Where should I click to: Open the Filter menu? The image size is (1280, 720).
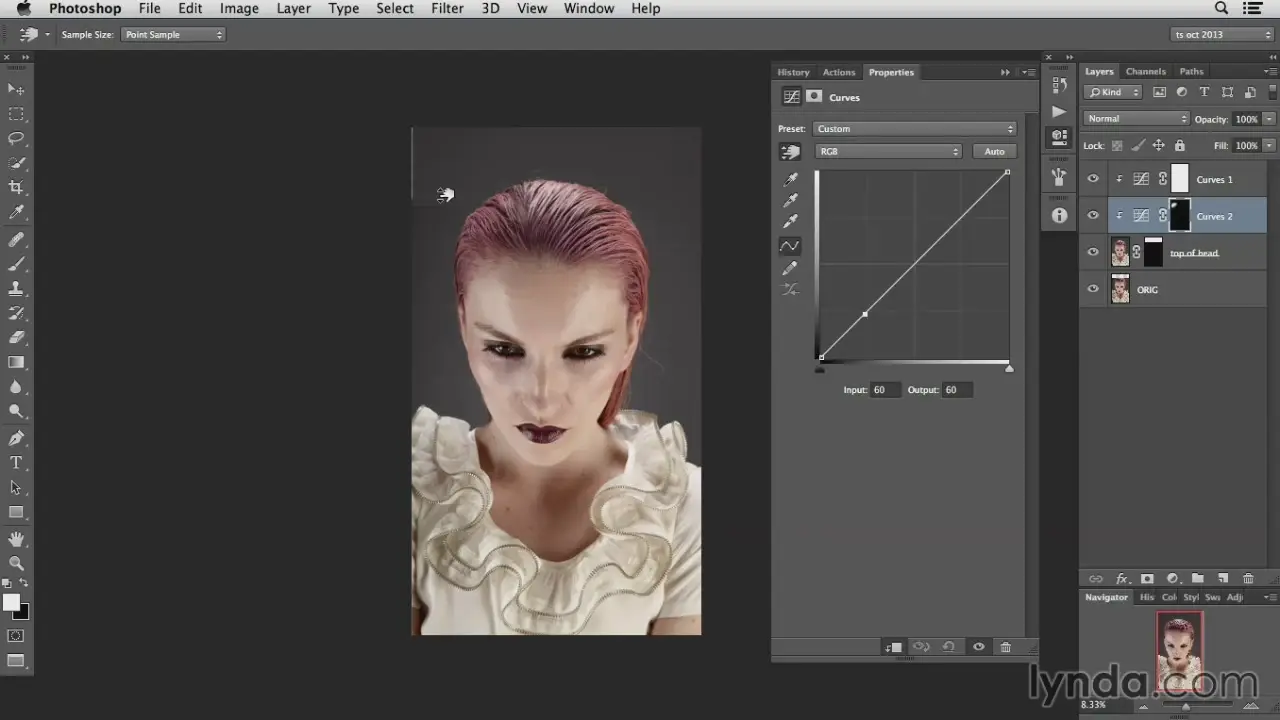[447, 8]
